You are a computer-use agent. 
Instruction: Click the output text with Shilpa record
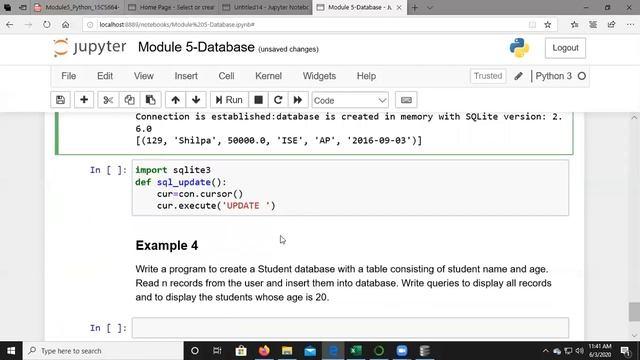tap(279, 140)
